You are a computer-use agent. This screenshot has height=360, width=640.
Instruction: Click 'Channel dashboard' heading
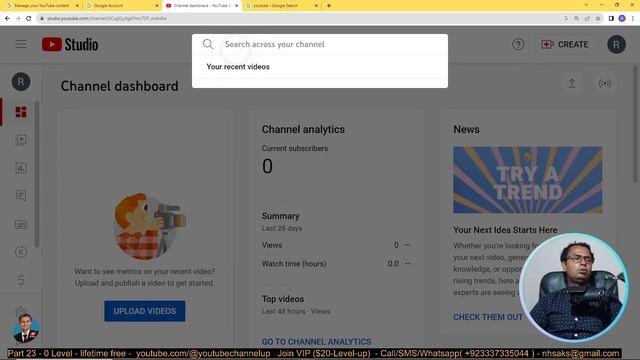tap(120, 86)
